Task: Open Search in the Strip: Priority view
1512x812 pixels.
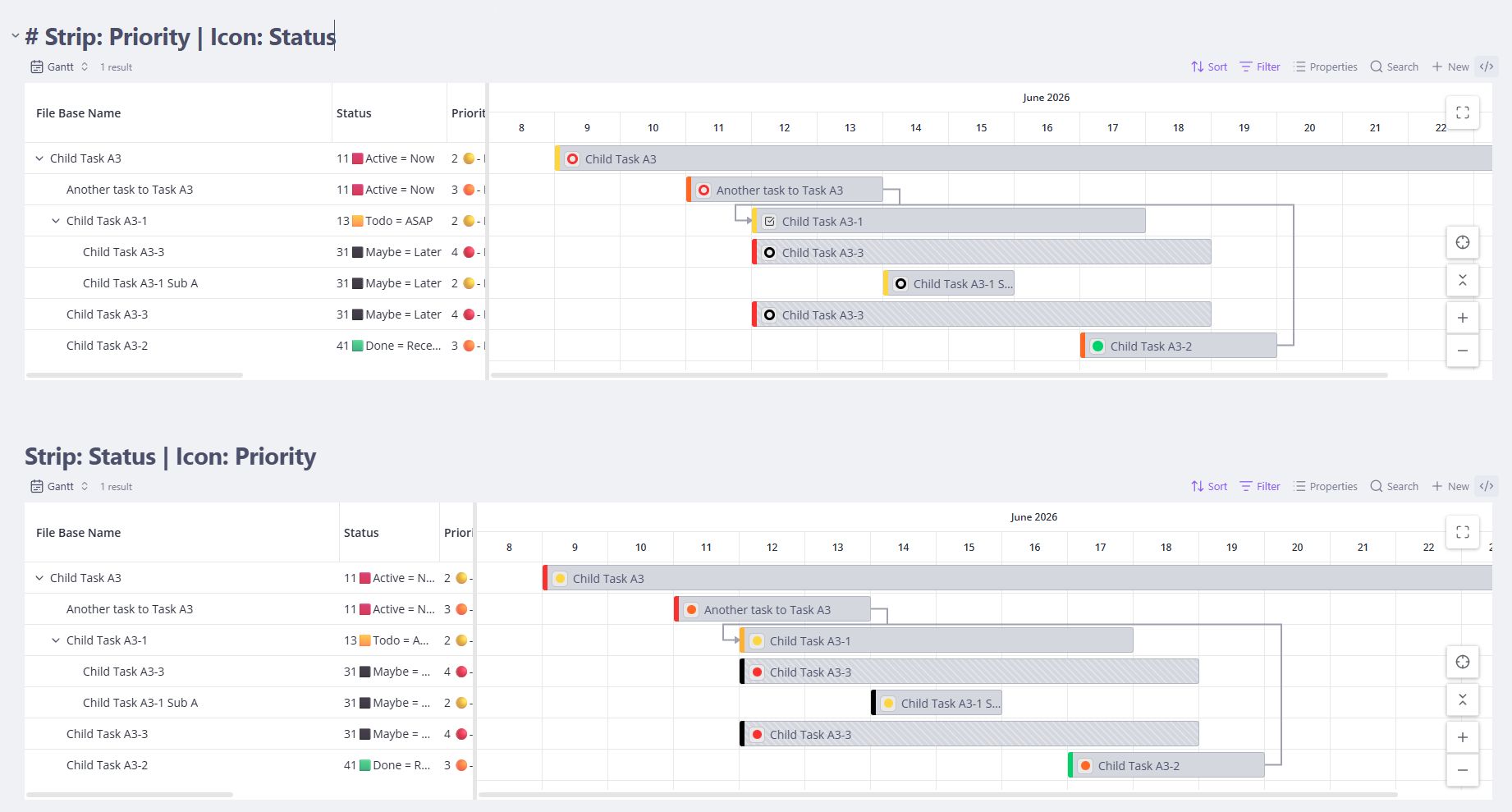Action: coord(1395,67)
